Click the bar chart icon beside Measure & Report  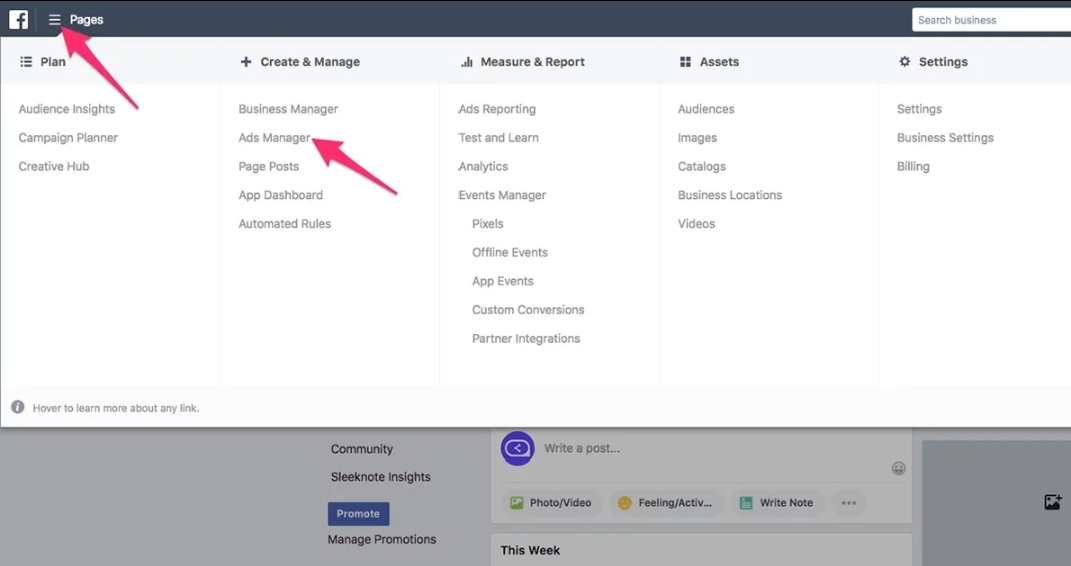pyautogui.click(x=467, y=61)
